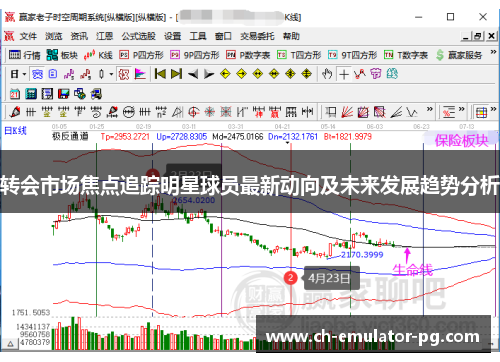This screenshot has height=362, width=500.
Task: Click the small triangle button beside volume scale
Action: [10, 344]
